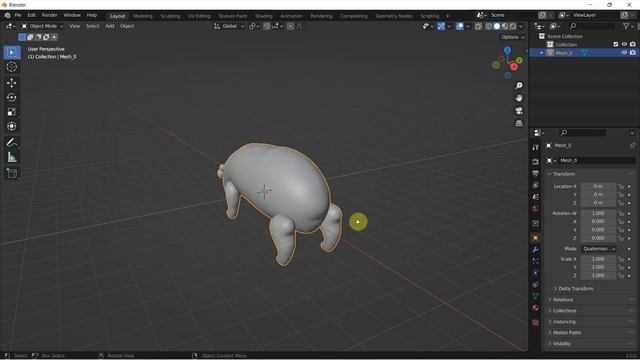Open the Object Data green triangle tab
The height and width of the screenshot is (360, 640).
coord(536,296)
